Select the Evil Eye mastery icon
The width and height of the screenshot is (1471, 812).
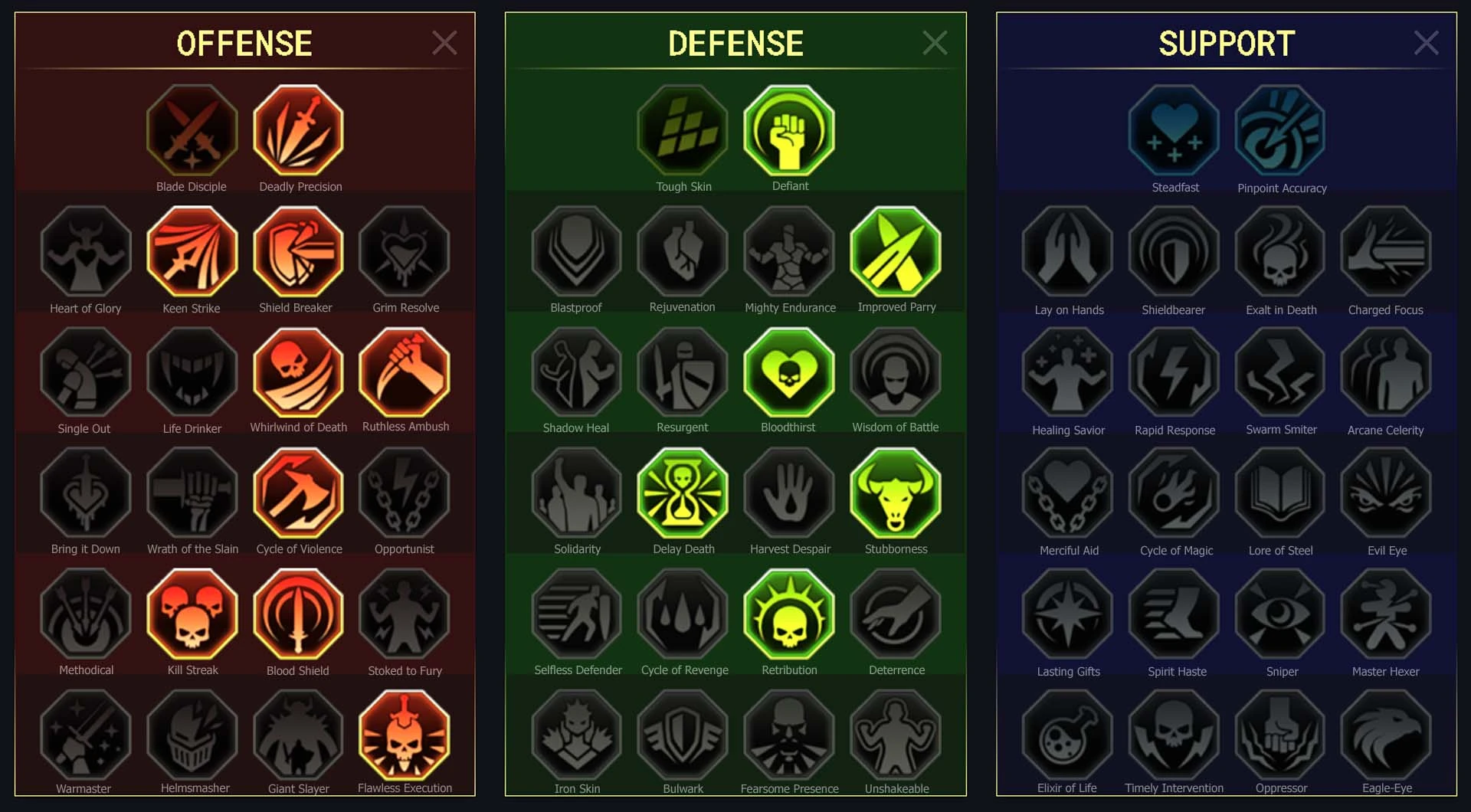click(x=1386, y=493)
